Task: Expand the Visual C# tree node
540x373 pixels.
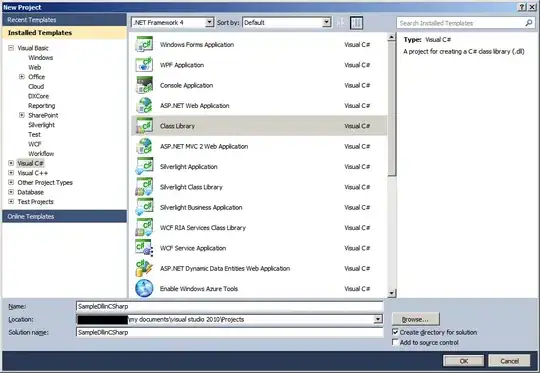Action: [11, 163]
